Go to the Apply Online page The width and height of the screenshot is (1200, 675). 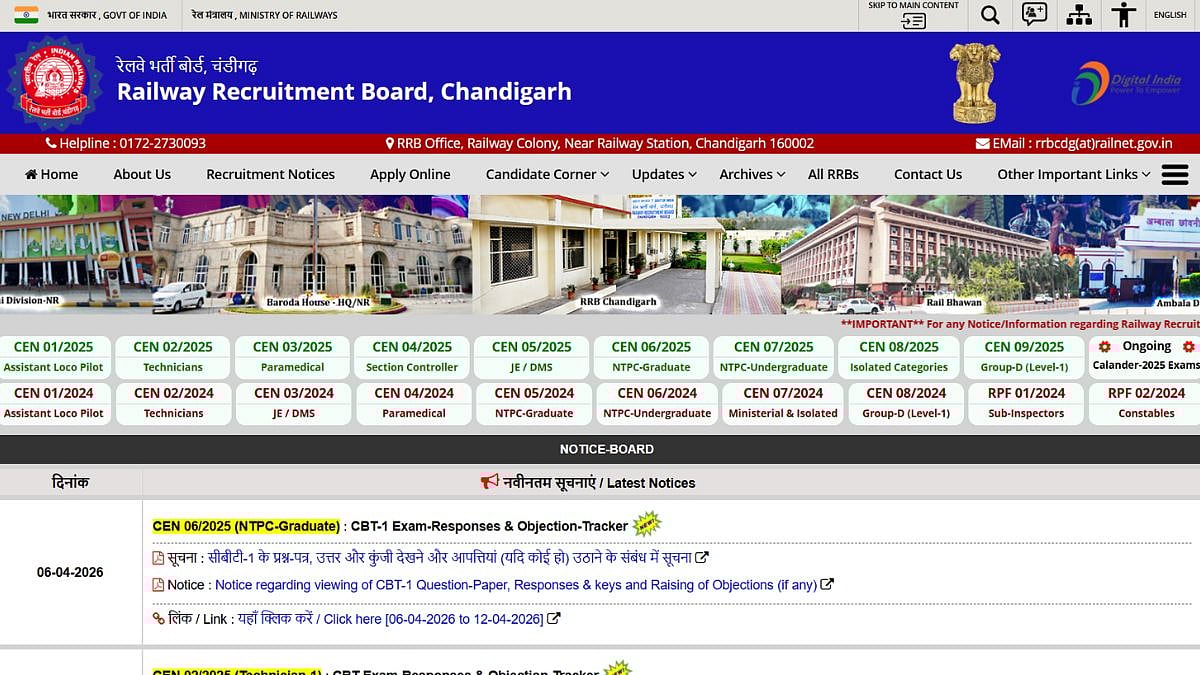click(410, 174)
